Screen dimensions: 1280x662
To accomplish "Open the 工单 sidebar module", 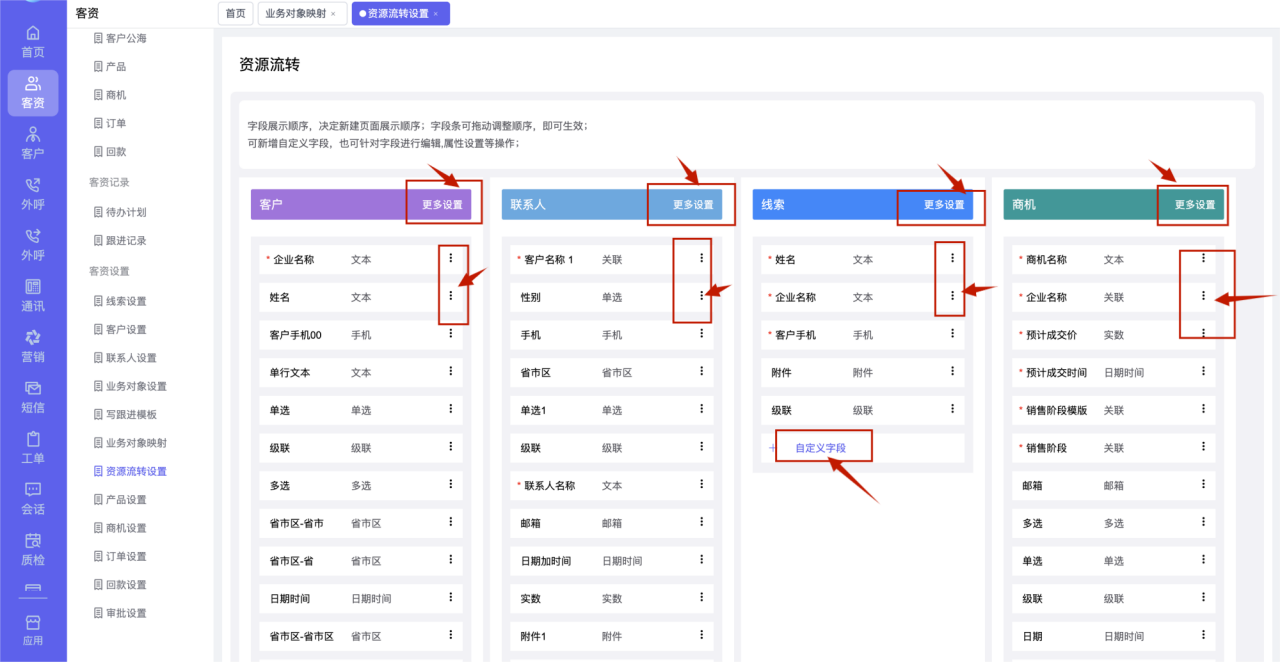I will 33,449.
